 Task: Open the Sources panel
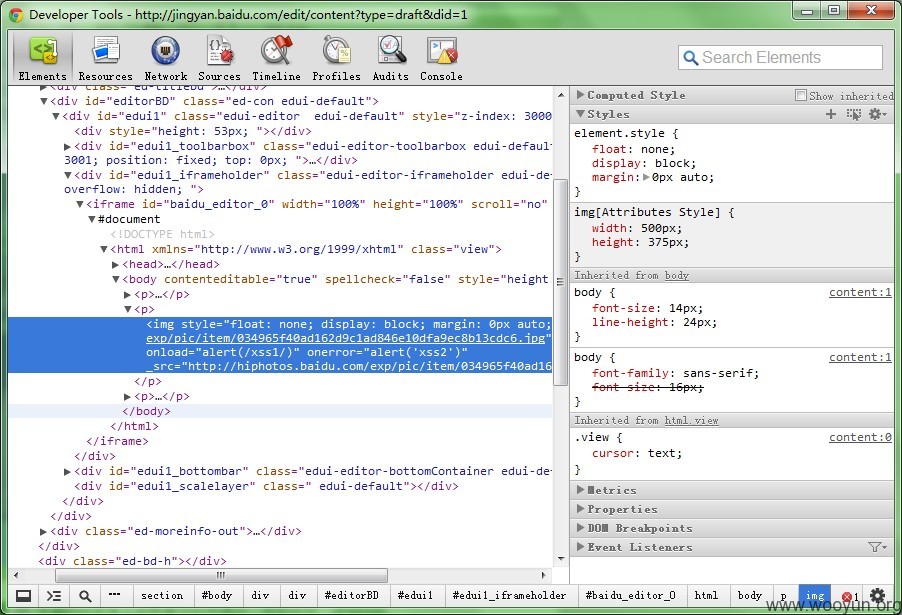pyautogui.click(x=219, y=59)
